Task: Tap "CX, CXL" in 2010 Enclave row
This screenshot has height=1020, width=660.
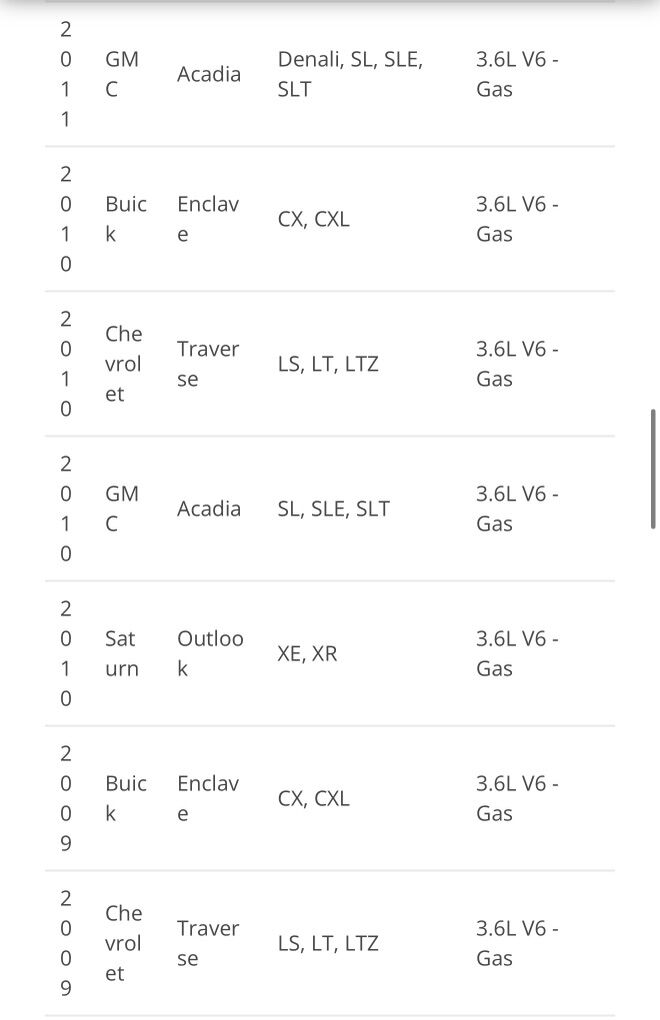Action: [x=313, y=219]
